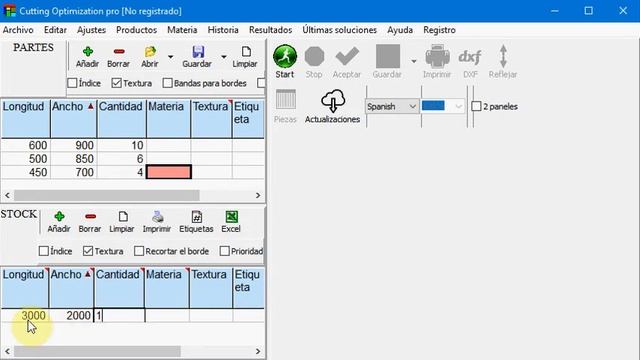Sort PARTES by Longitud column header

point(26,118)
